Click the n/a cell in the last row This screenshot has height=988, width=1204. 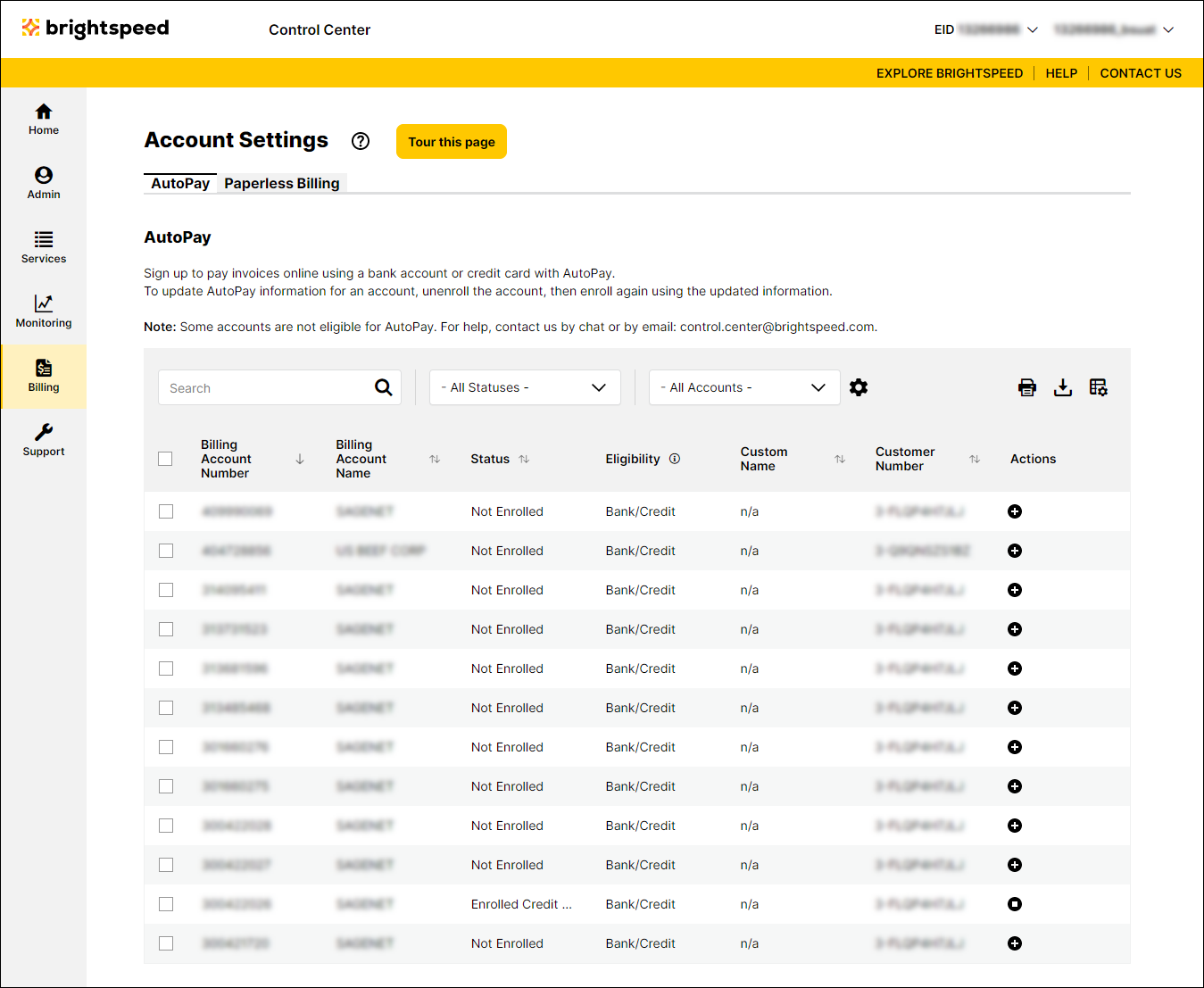tap(750, 943)
